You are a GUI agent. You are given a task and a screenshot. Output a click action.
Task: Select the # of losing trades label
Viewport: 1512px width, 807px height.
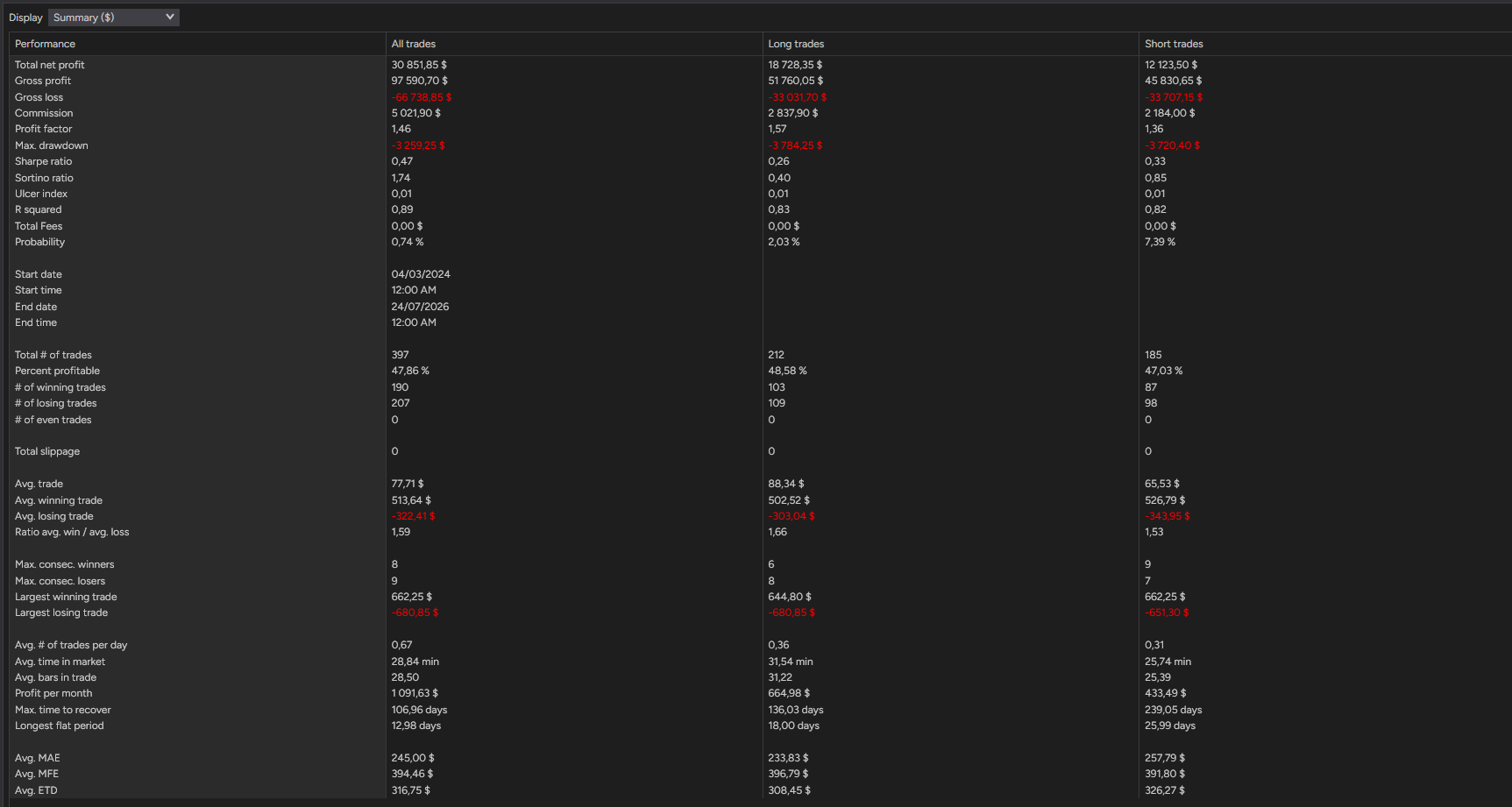pyautogui.click(x=56, y=403)
